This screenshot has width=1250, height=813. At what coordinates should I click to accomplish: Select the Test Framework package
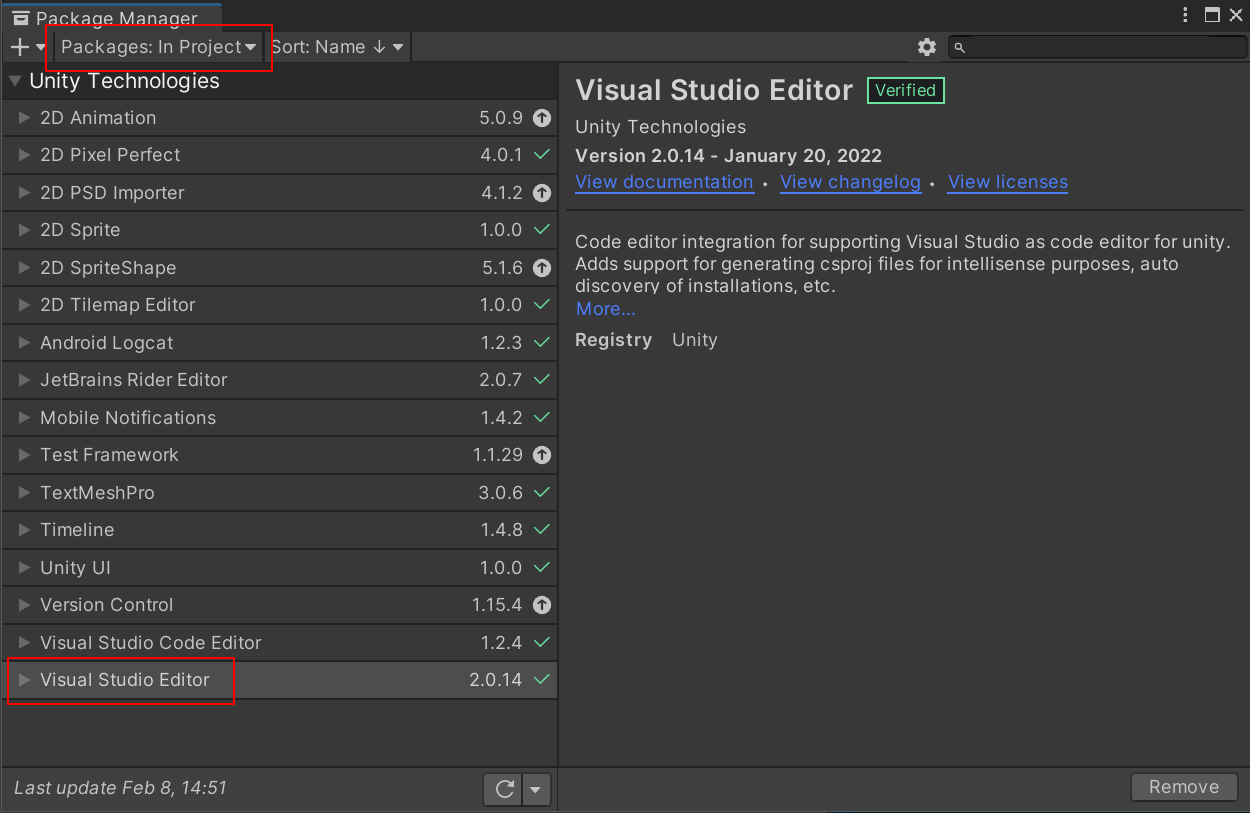point(279,455)
